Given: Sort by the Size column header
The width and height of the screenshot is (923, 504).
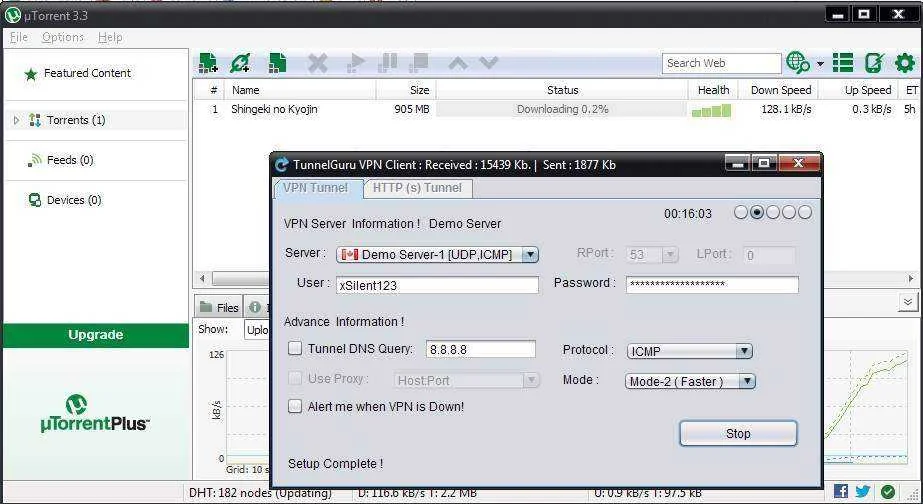Looking at the screenshot, I should 406,90.
